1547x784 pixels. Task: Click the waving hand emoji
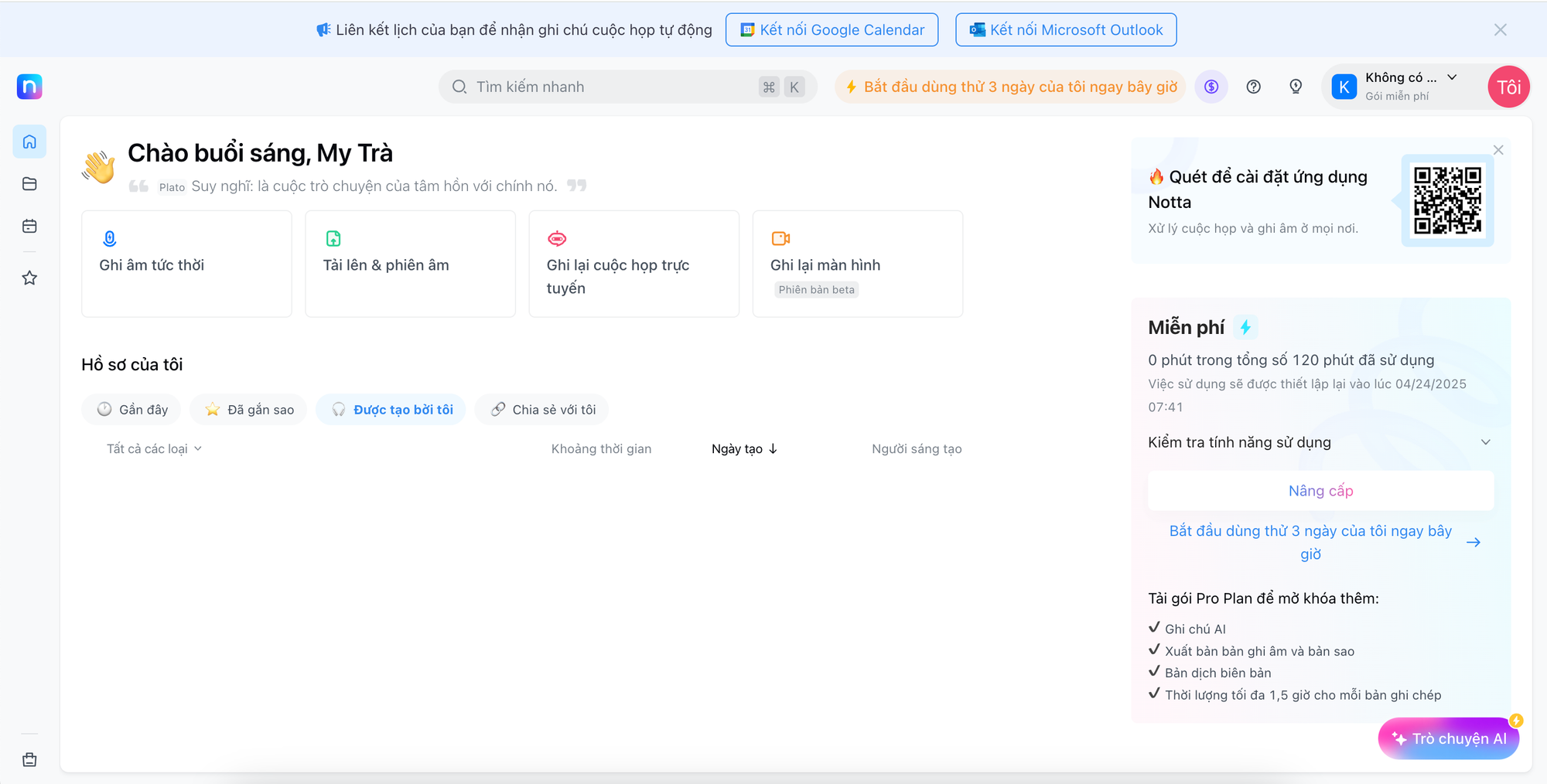coord(99,166)
